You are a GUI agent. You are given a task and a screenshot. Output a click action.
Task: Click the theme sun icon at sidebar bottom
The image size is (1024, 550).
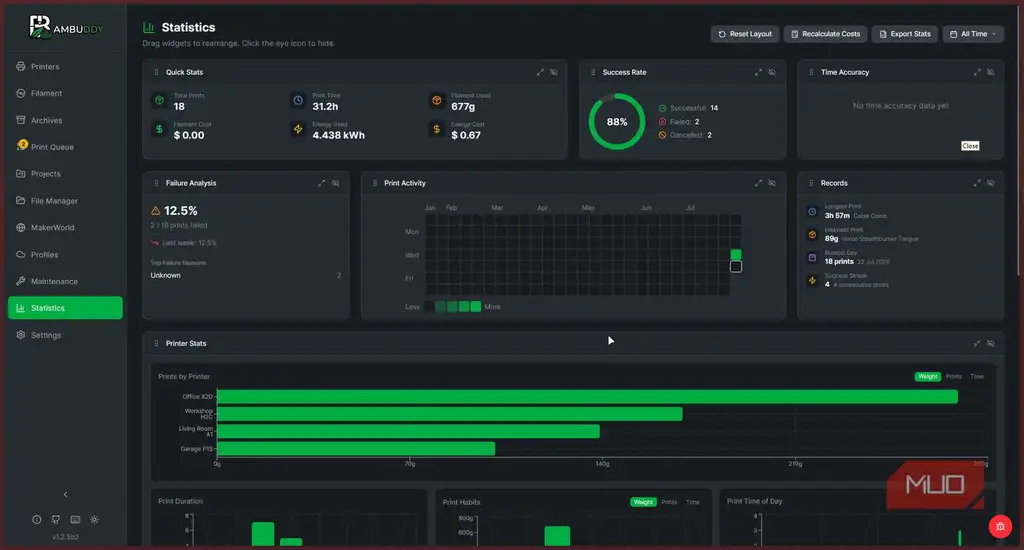[x=95, y=520]
